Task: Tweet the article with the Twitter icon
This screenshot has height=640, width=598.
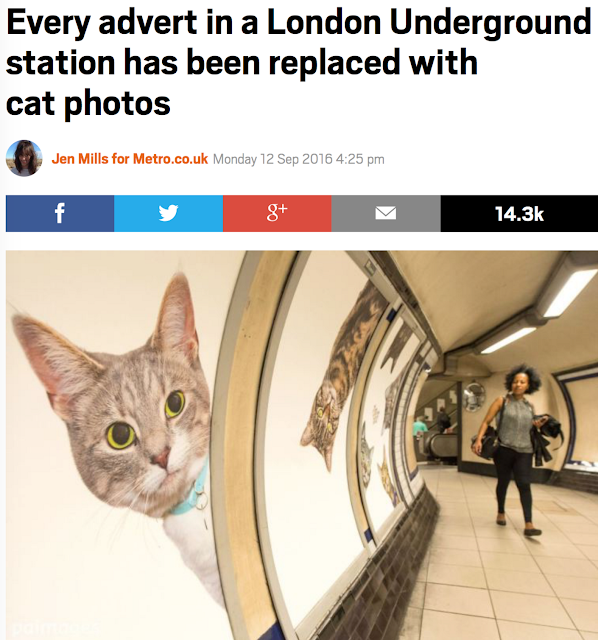Action: coord(169,213)
